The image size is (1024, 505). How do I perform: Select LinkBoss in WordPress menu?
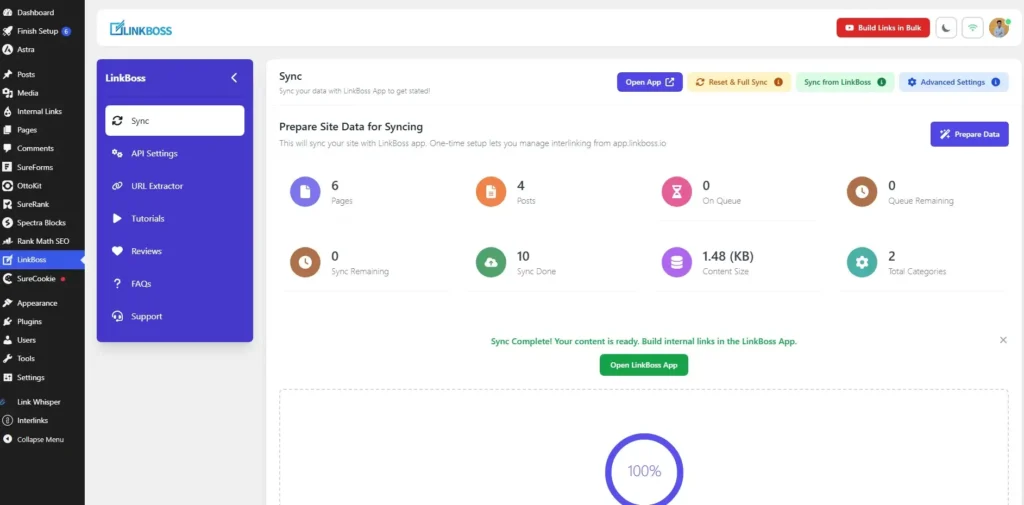pyautogui.click(x=42, y=259)
